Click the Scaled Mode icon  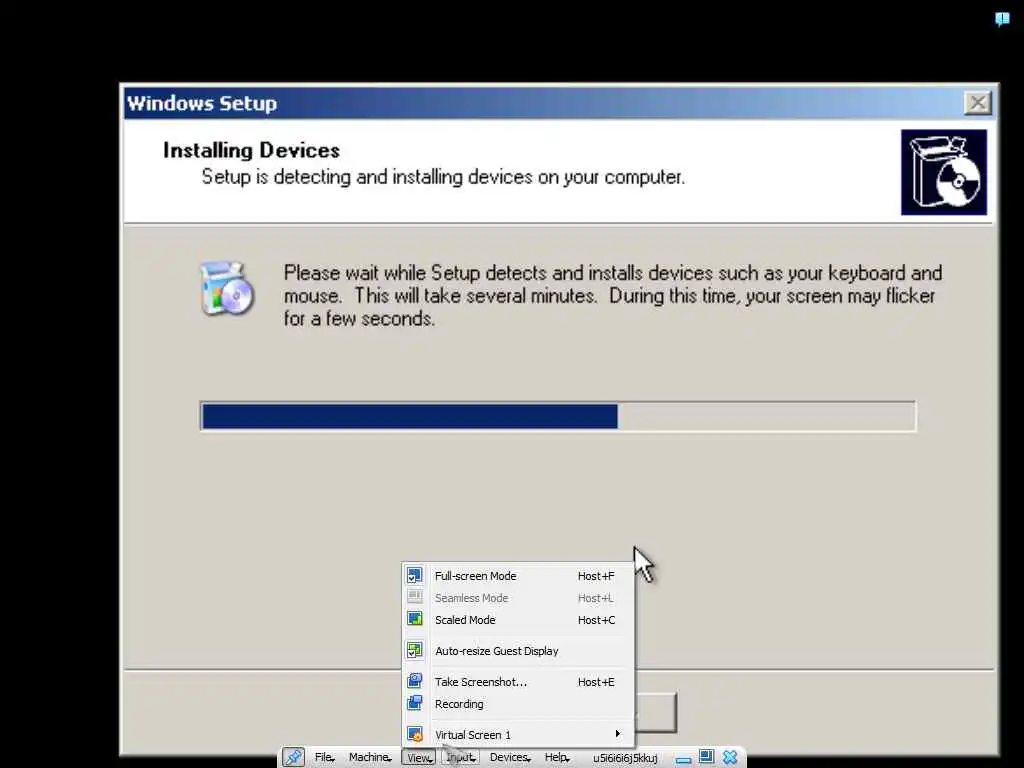point(415,618)
